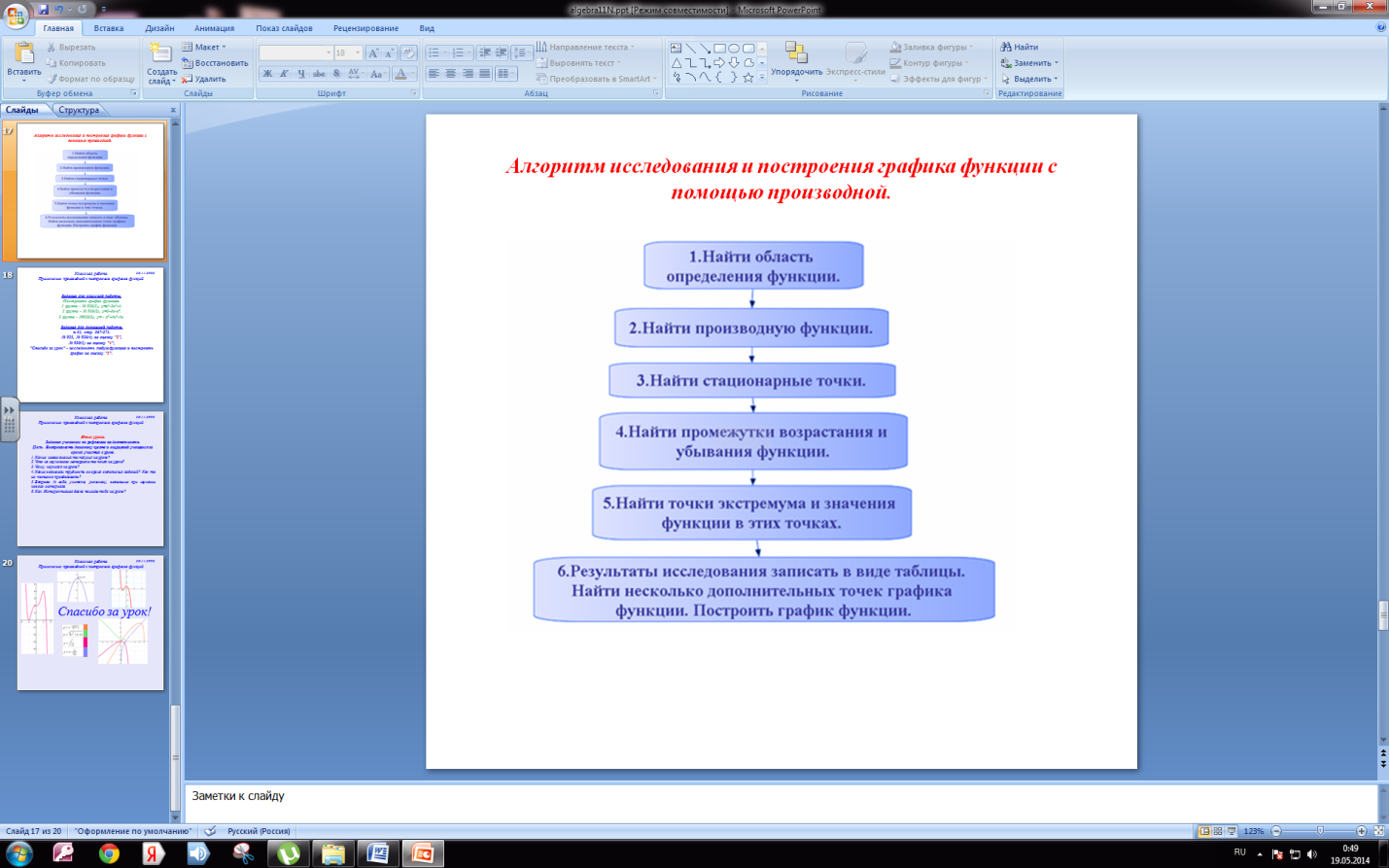Viewport: 1389px width, 868px height.
Task: Select slide 20 thumbnail with Спасибо за урок
Action: [90, 623]
